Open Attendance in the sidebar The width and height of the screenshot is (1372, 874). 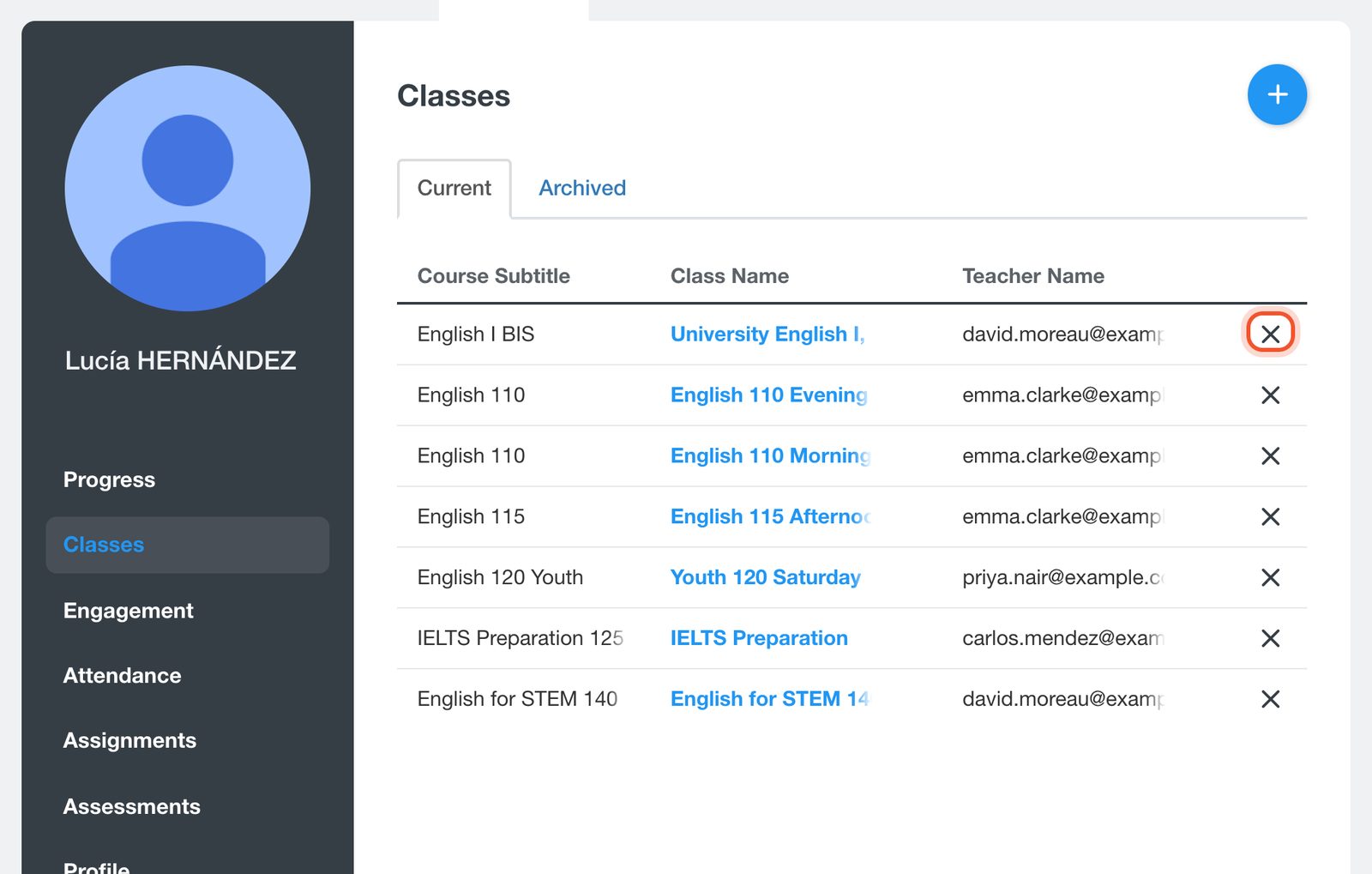(x=123, y=676)
